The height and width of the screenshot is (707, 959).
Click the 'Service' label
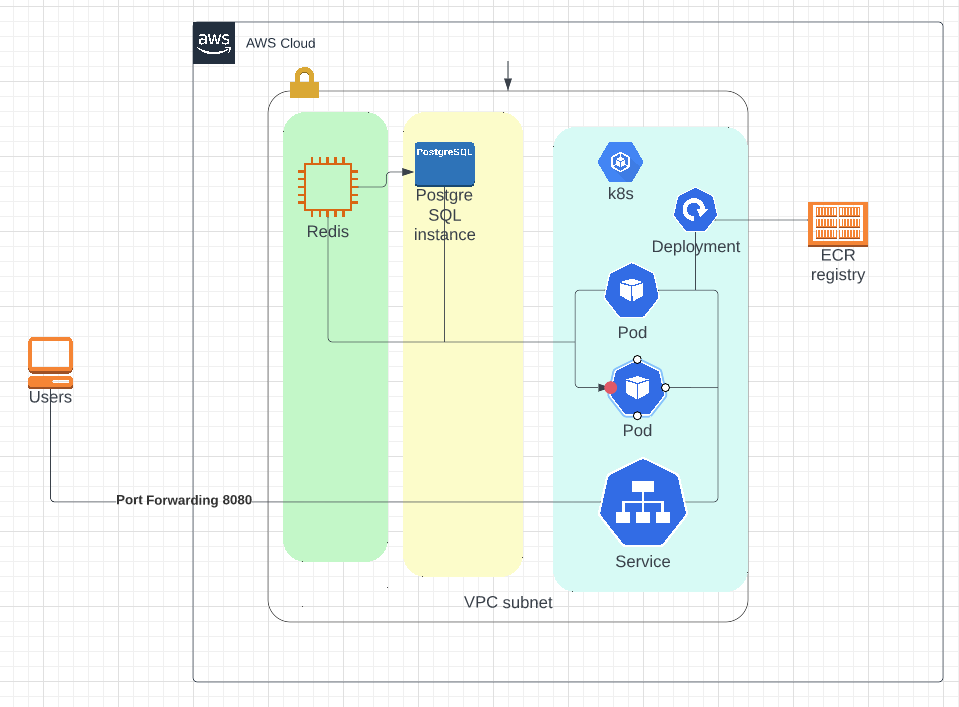[643, 561]
